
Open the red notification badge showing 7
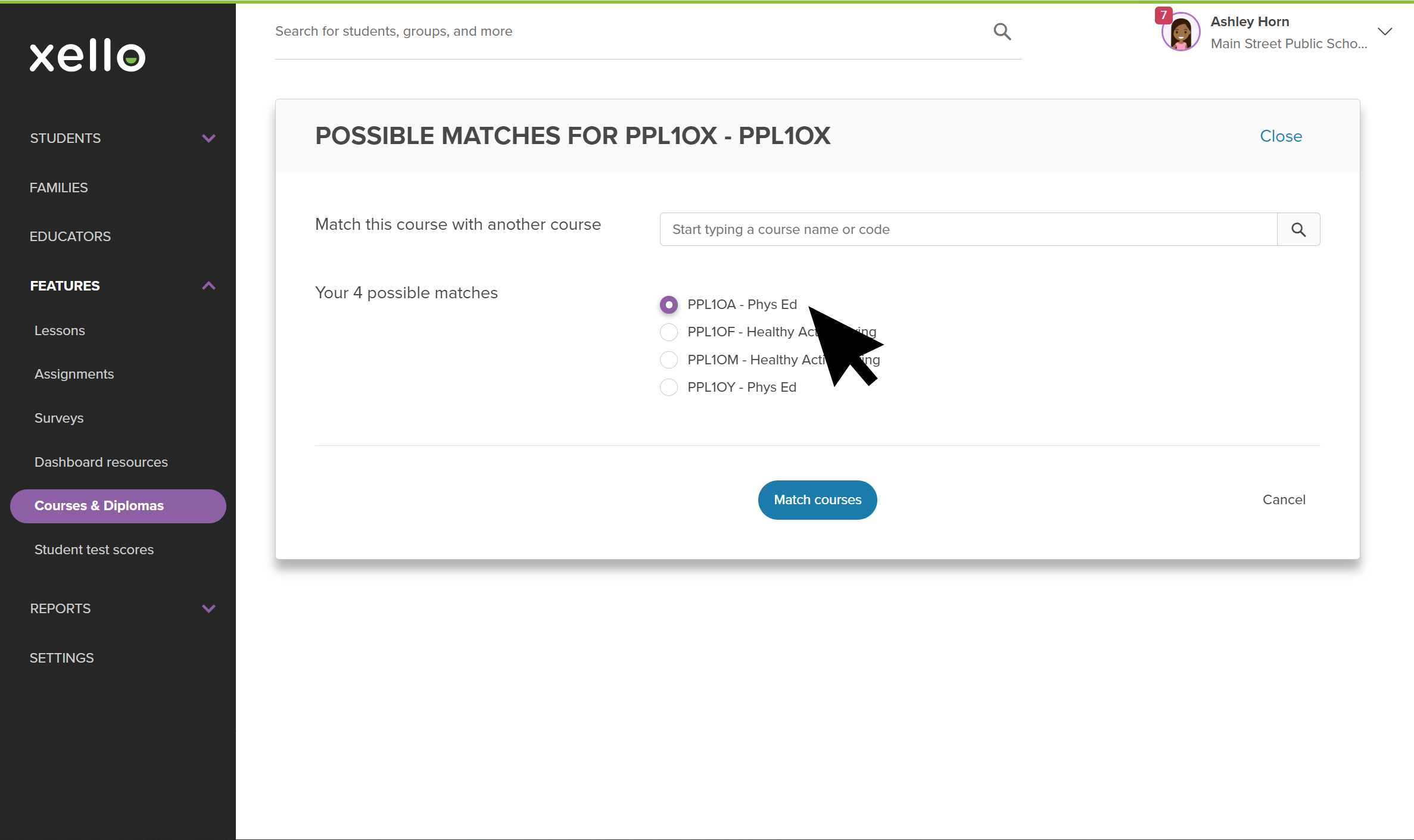[1163, 15]
